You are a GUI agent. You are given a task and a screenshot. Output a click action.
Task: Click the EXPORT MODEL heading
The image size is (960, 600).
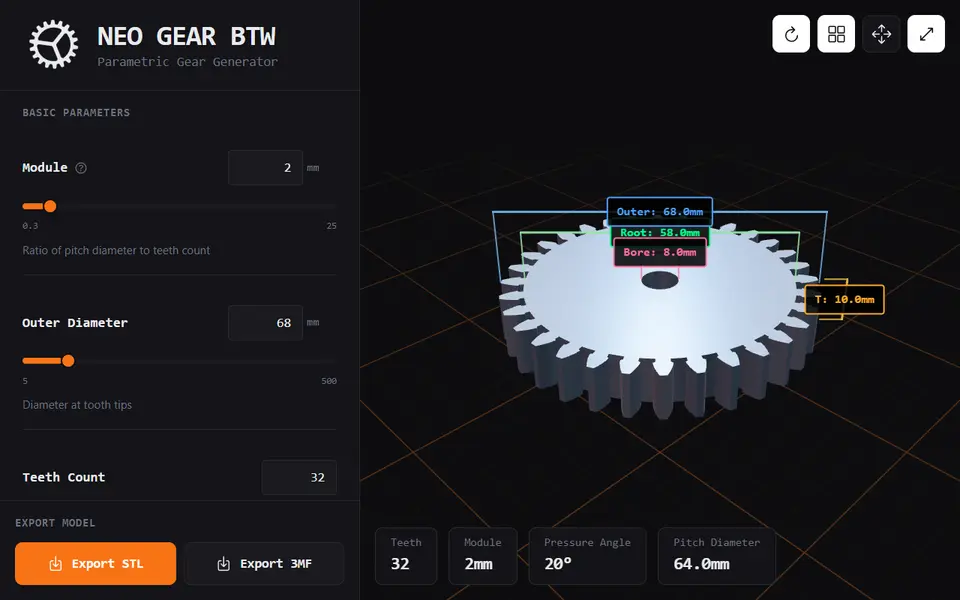pyautogui.click(x=55, y=523)
